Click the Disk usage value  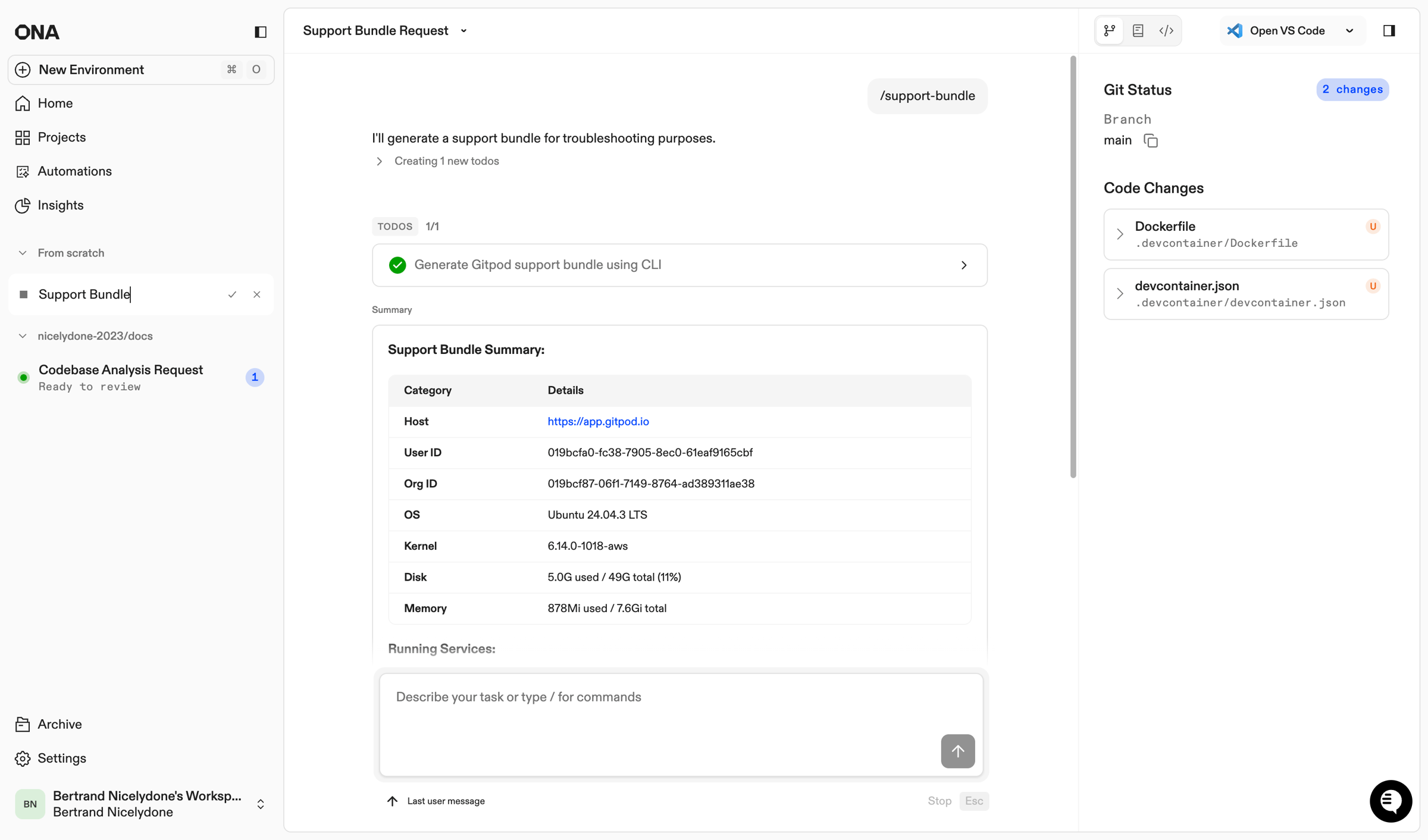(614, 577)
